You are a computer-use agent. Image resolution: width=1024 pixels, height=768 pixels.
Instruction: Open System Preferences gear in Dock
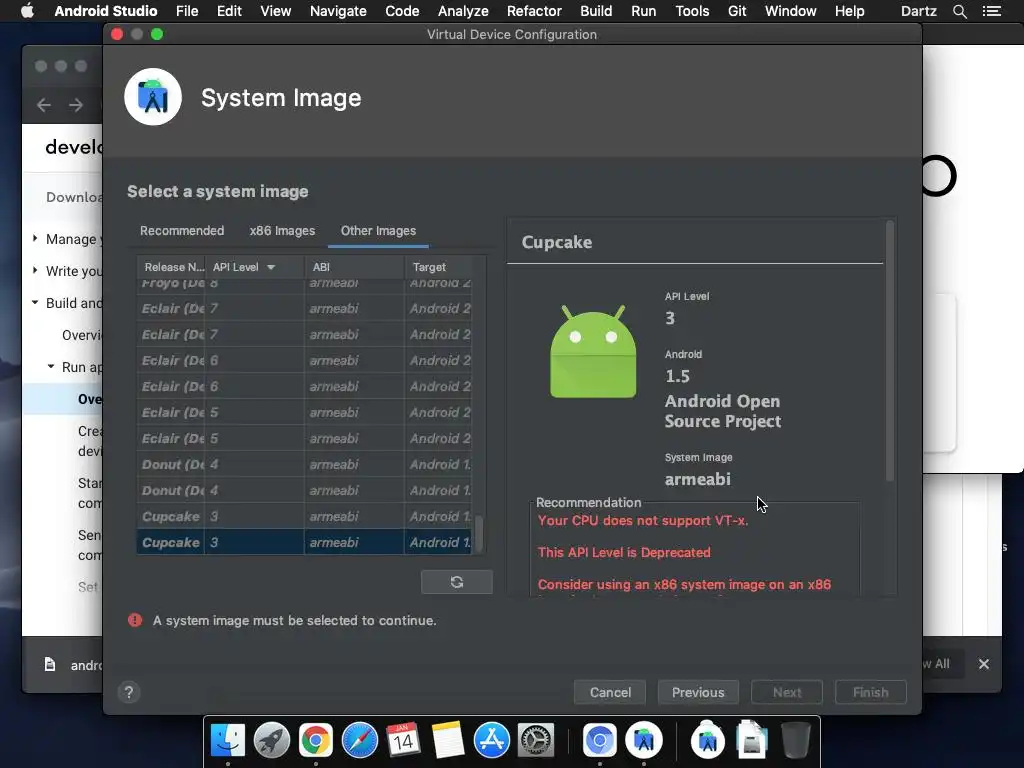point(536,741)
